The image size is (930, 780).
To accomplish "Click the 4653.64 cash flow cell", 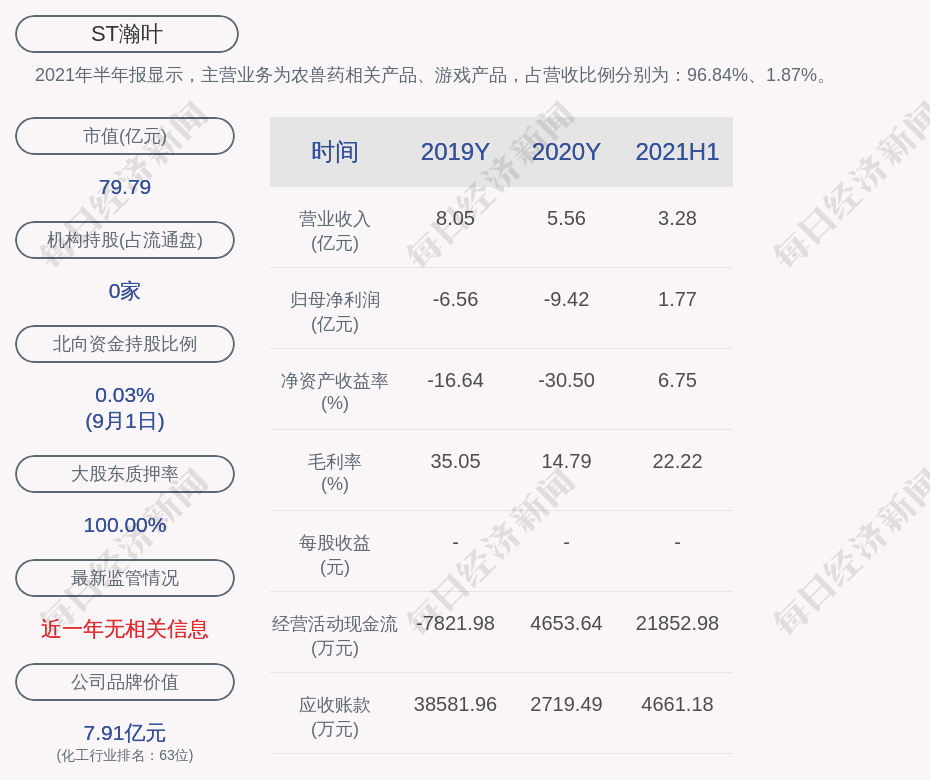I will (566, 623).
